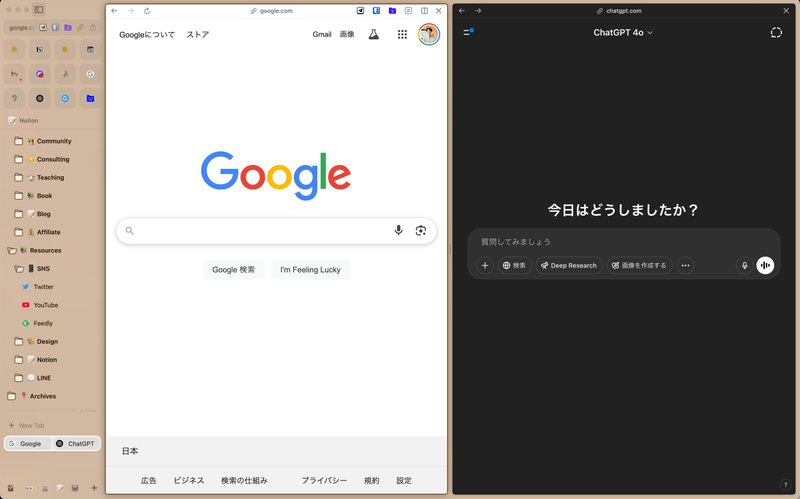Toggle the ChatGPT 検索 web search pill
Screen dimensions: 800x499
tap(514, 265)
